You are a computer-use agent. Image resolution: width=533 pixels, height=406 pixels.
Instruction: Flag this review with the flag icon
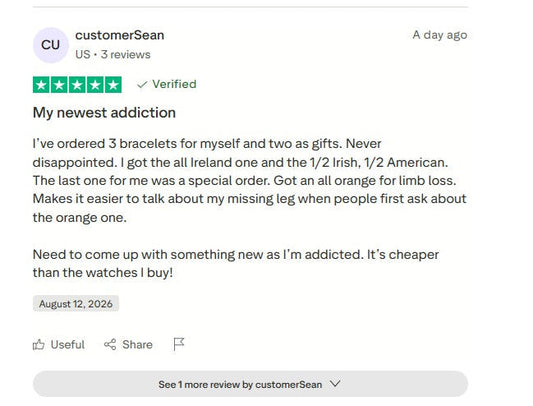point(179,344)
